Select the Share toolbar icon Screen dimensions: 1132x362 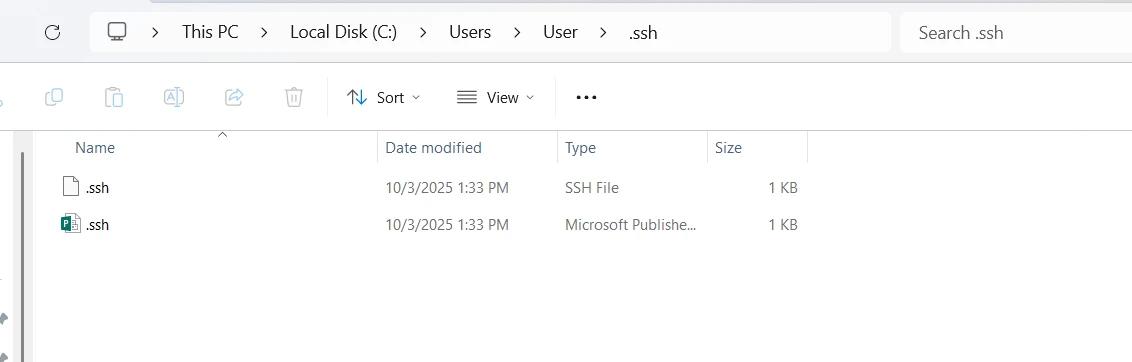[x=234, y=97]
